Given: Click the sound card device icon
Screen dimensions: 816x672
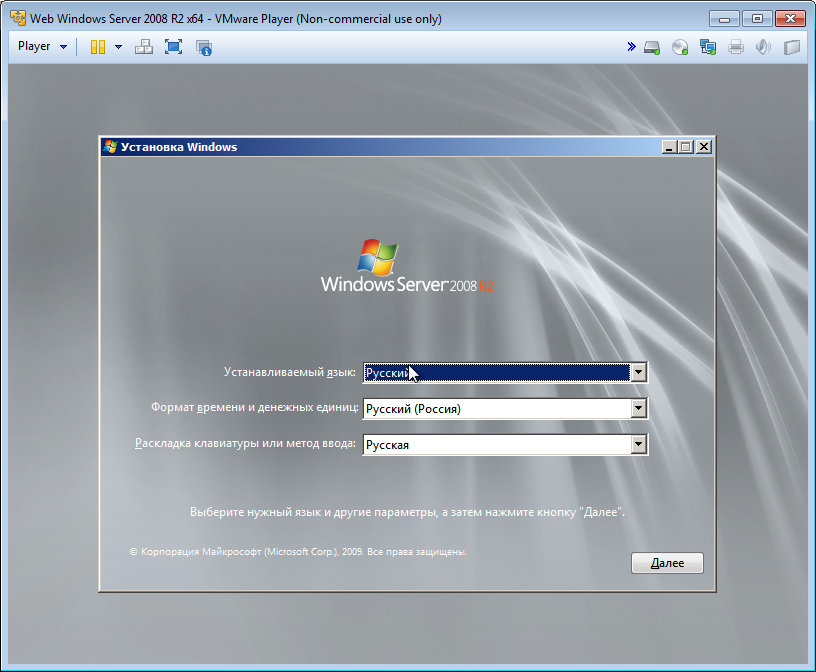Looking at the screenshot, I should point(763,47).
